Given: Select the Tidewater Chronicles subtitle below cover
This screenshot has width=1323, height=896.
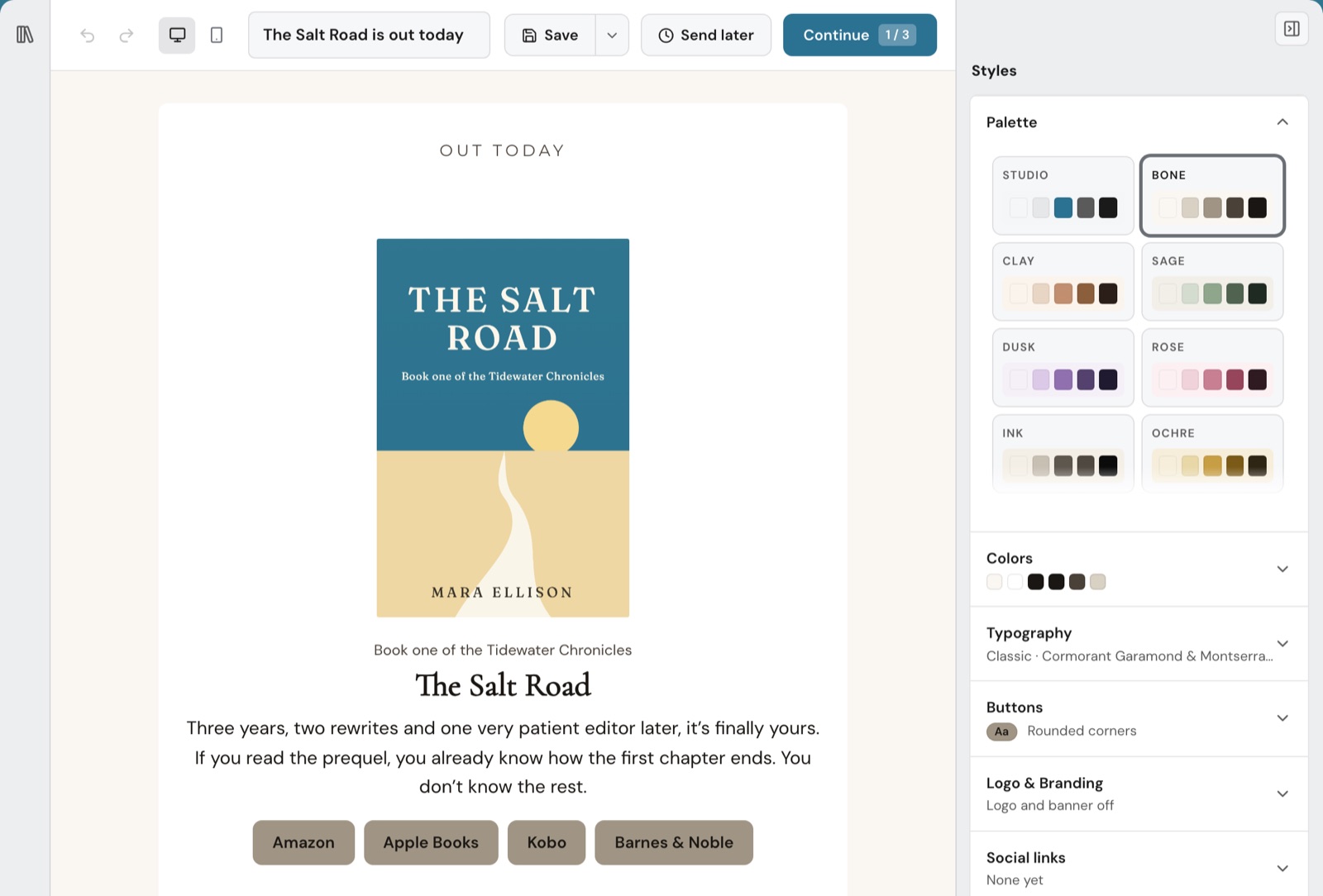Looking at the screenshot, I should (x=503, y=650).
